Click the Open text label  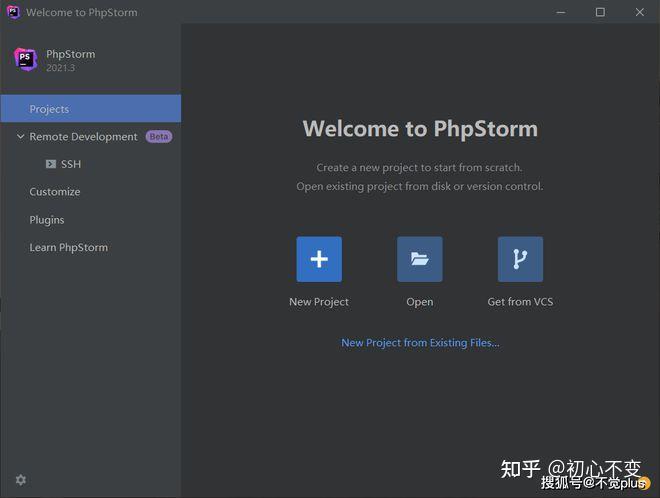(419, 302)
